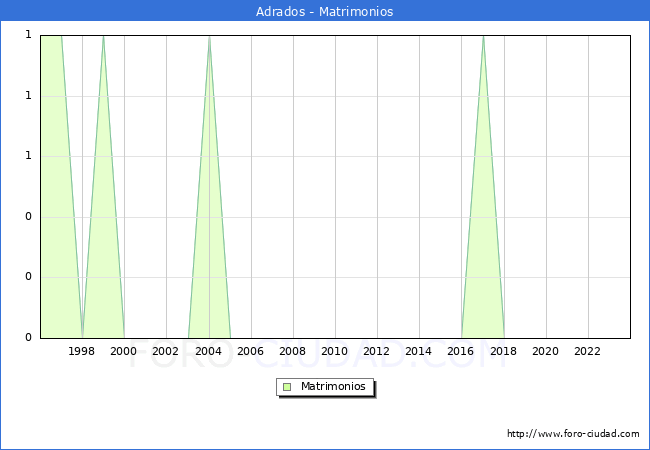Select the 2002 x-axis label
Screen dimensions: 650x450
pos(165,351)
